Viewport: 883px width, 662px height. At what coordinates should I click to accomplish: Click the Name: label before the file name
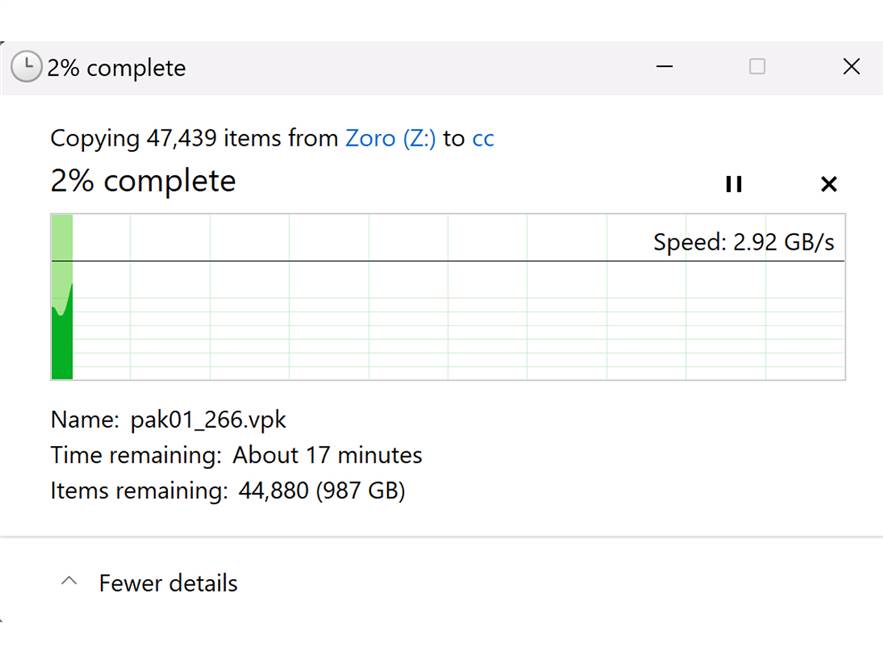tap(85, 419)
